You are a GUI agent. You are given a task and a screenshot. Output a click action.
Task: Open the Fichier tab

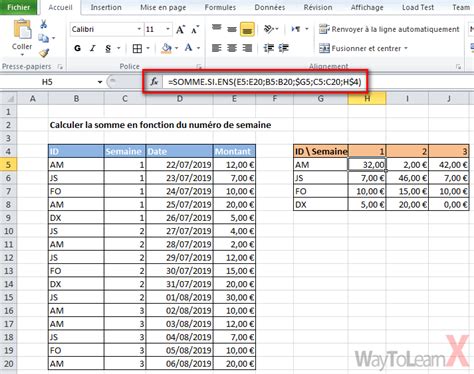click(18, 7)
